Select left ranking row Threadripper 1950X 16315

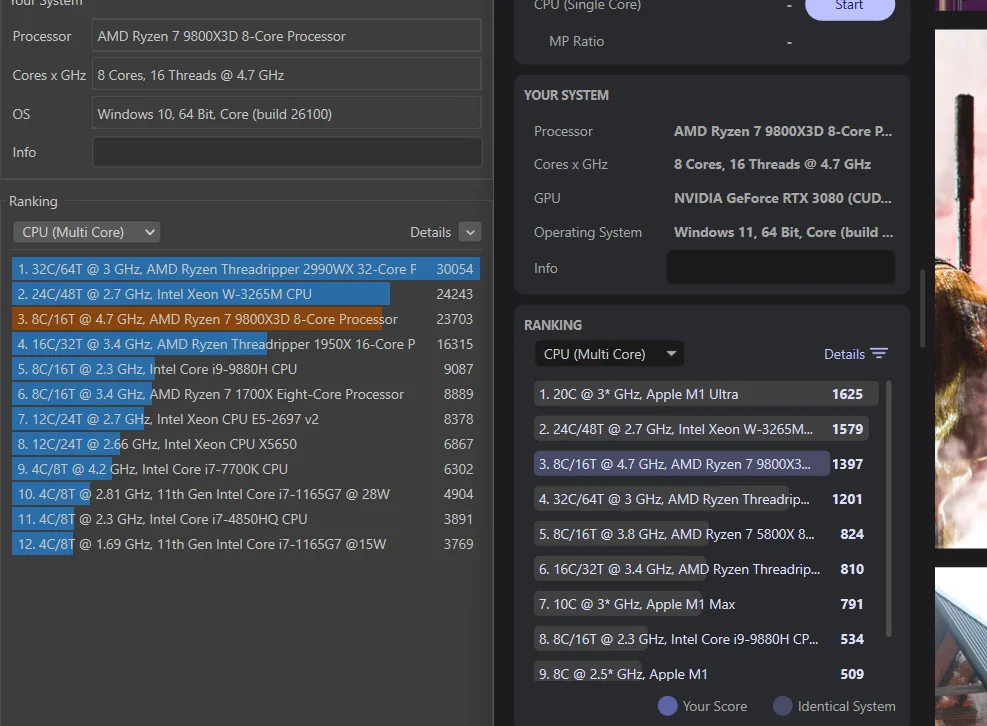pos(245,344)
